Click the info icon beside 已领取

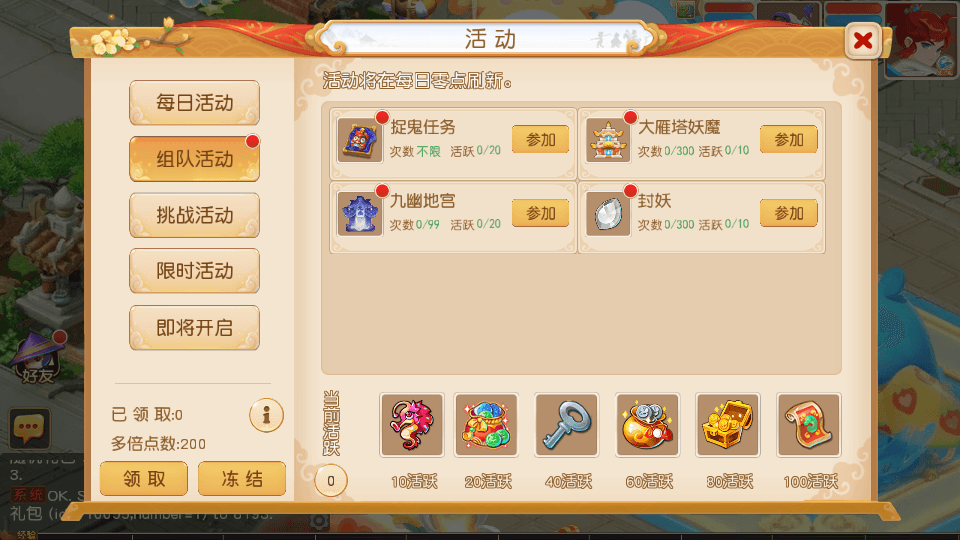click(x=266, y=415)
